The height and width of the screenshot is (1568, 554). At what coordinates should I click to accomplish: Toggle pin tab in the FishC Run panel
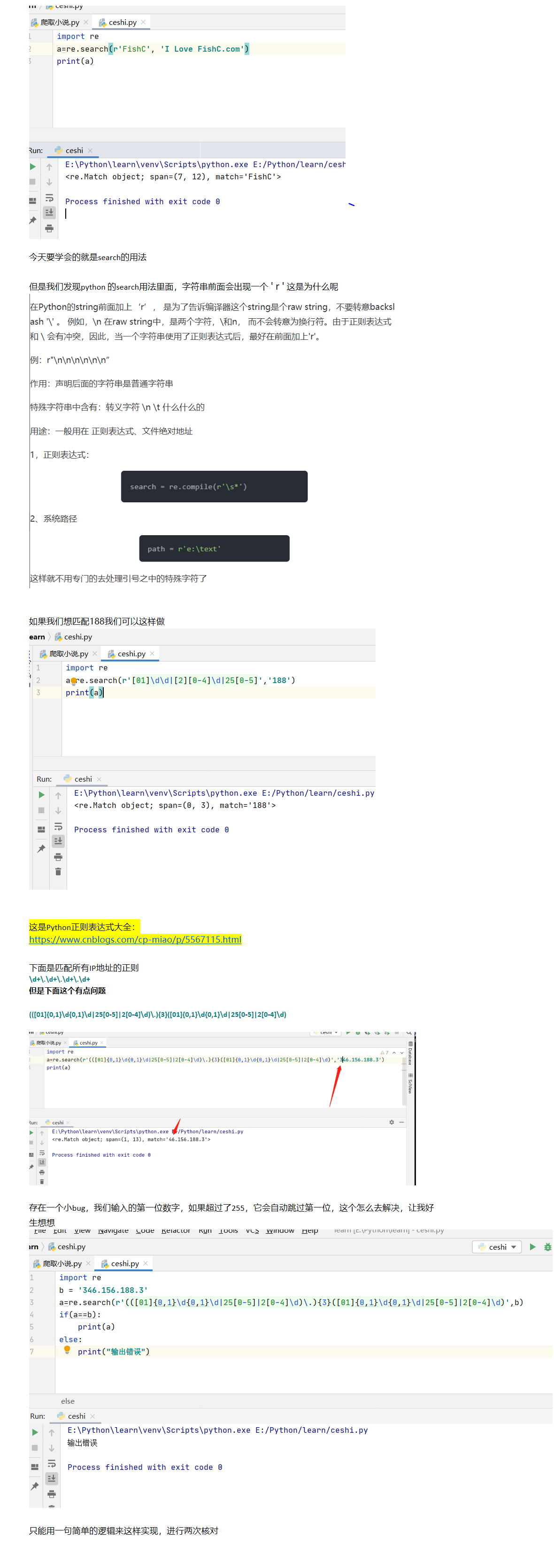coord(33,220)
